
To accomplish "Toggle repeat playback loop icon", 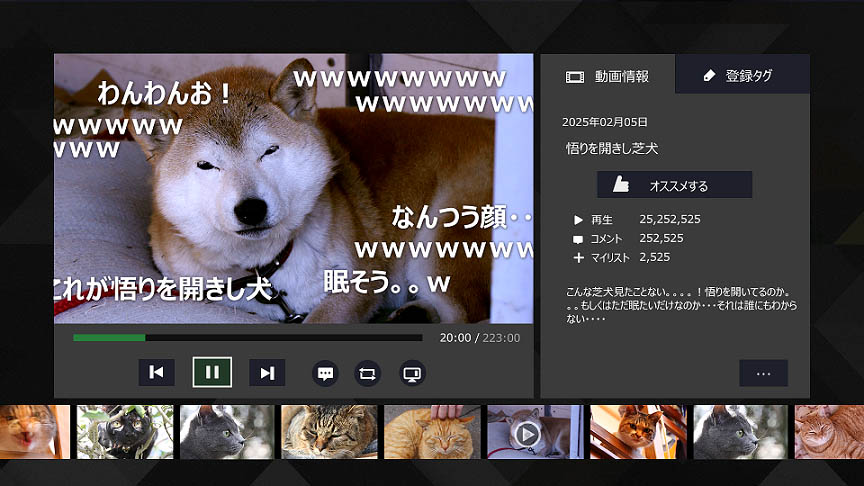I will click(368, 374).
